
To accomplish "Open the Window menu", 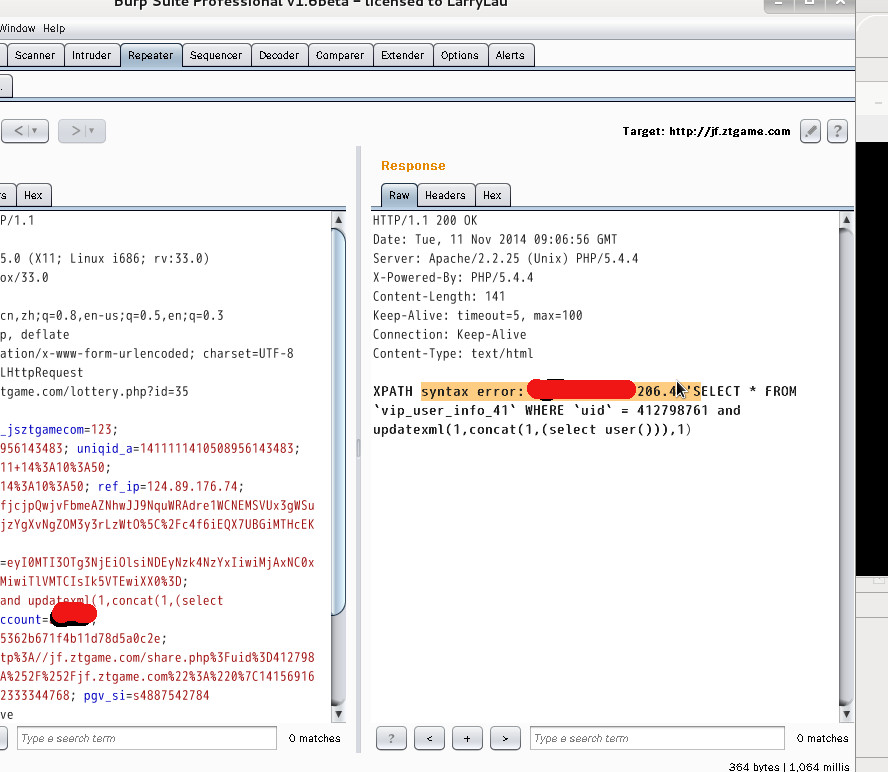I will 18,28.
